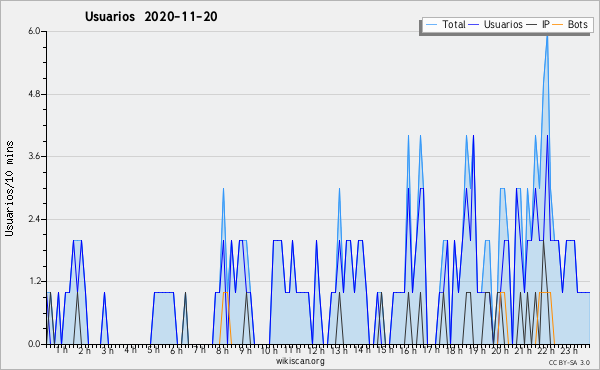Click the 'Total' legend entry
The height and width of the screenshot is (370, 600).
click(446, 24)
